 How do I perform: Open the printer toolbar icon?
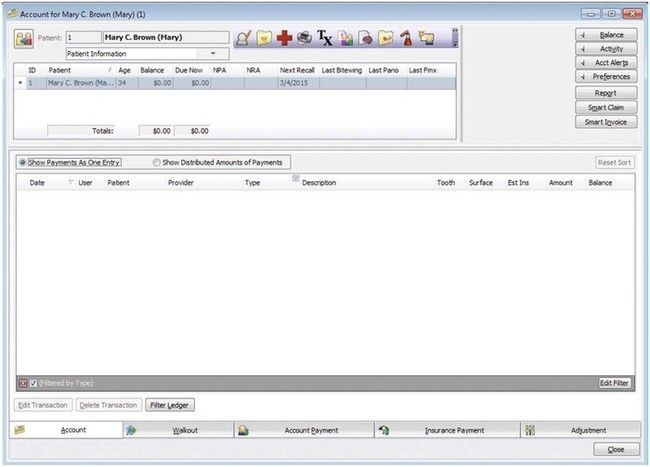(304, 39)
